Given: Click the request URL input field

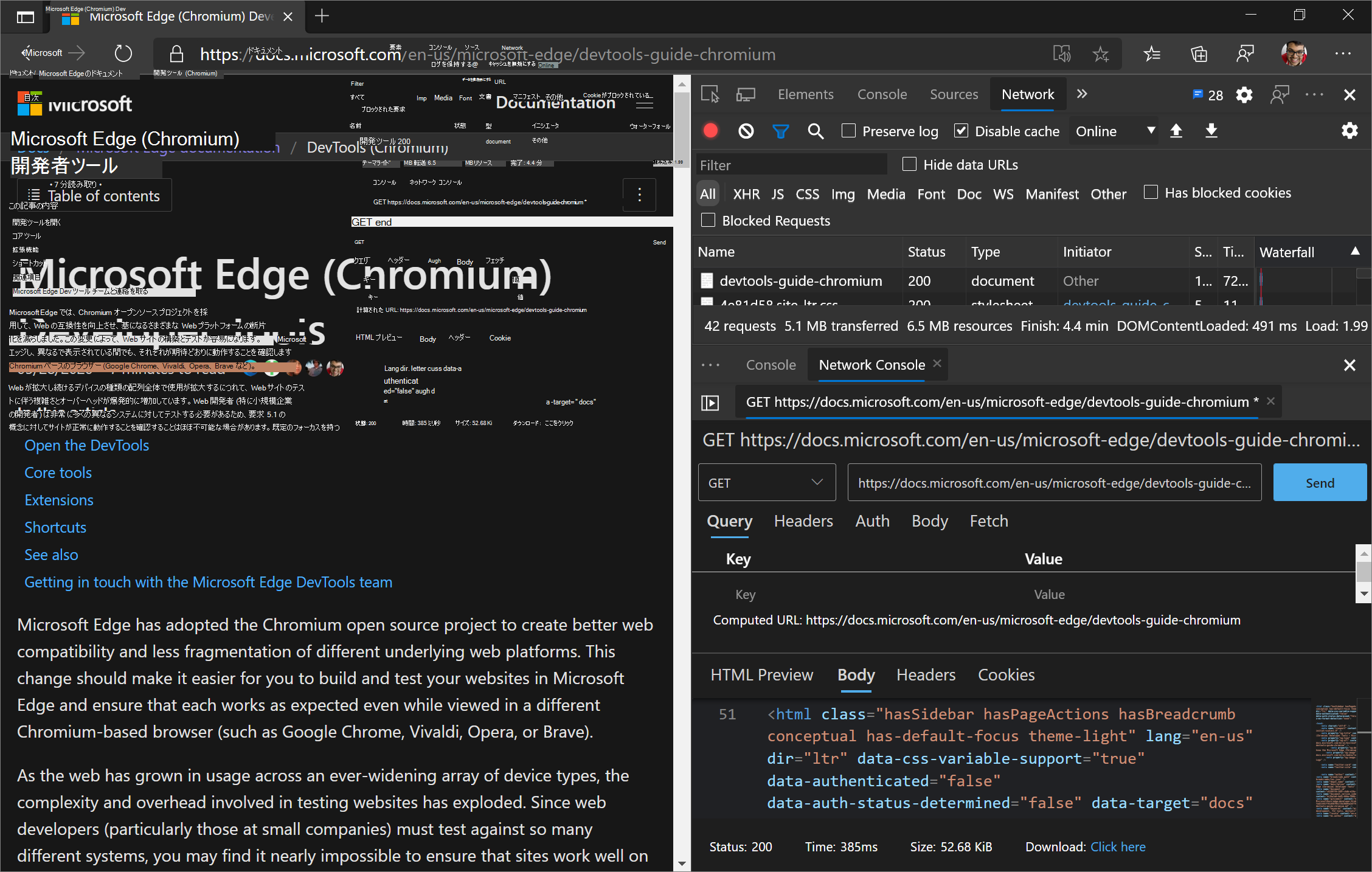Looking at the screenshot, I should point(1055,482).
